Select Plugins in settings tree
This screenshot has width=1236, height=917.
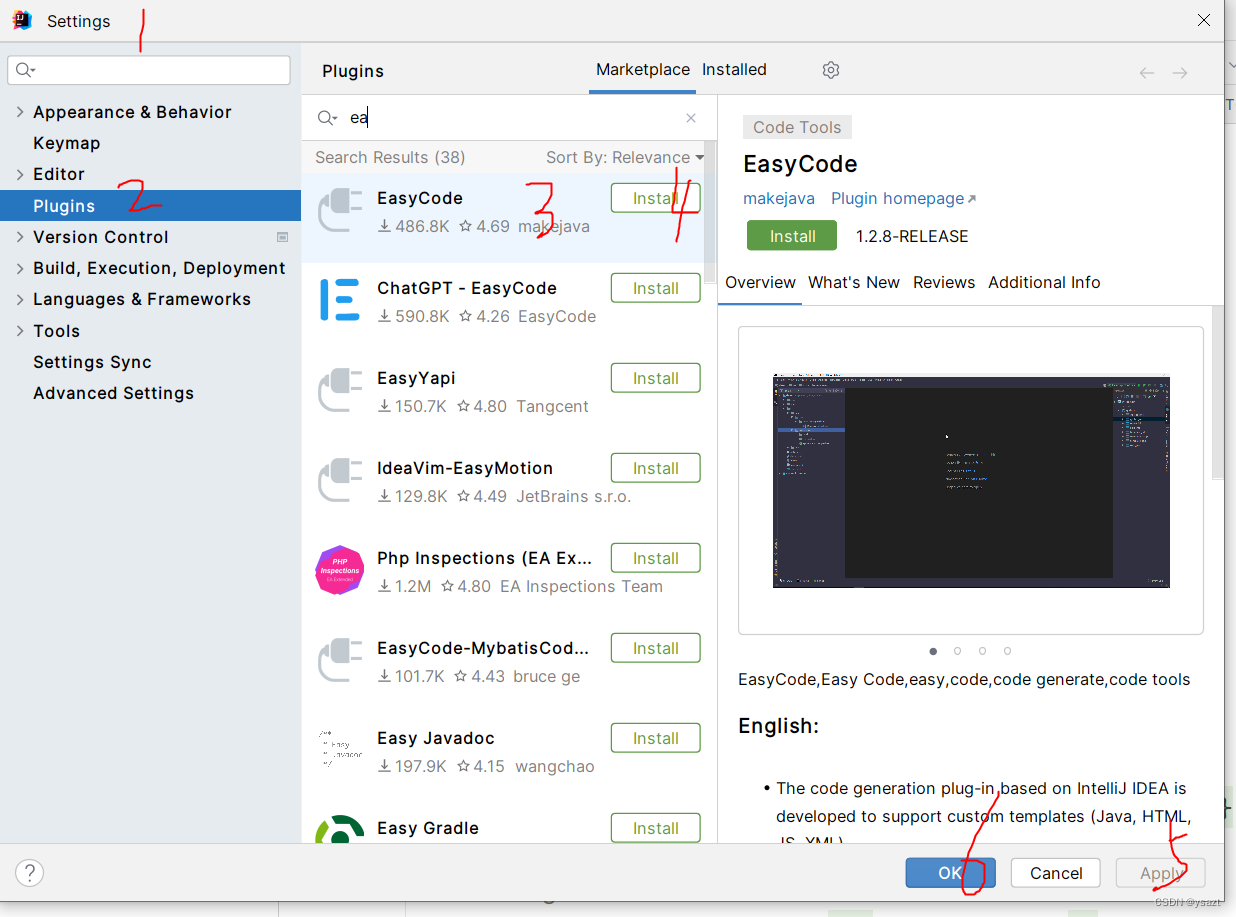pyautogui.click(x=150, y=206)
